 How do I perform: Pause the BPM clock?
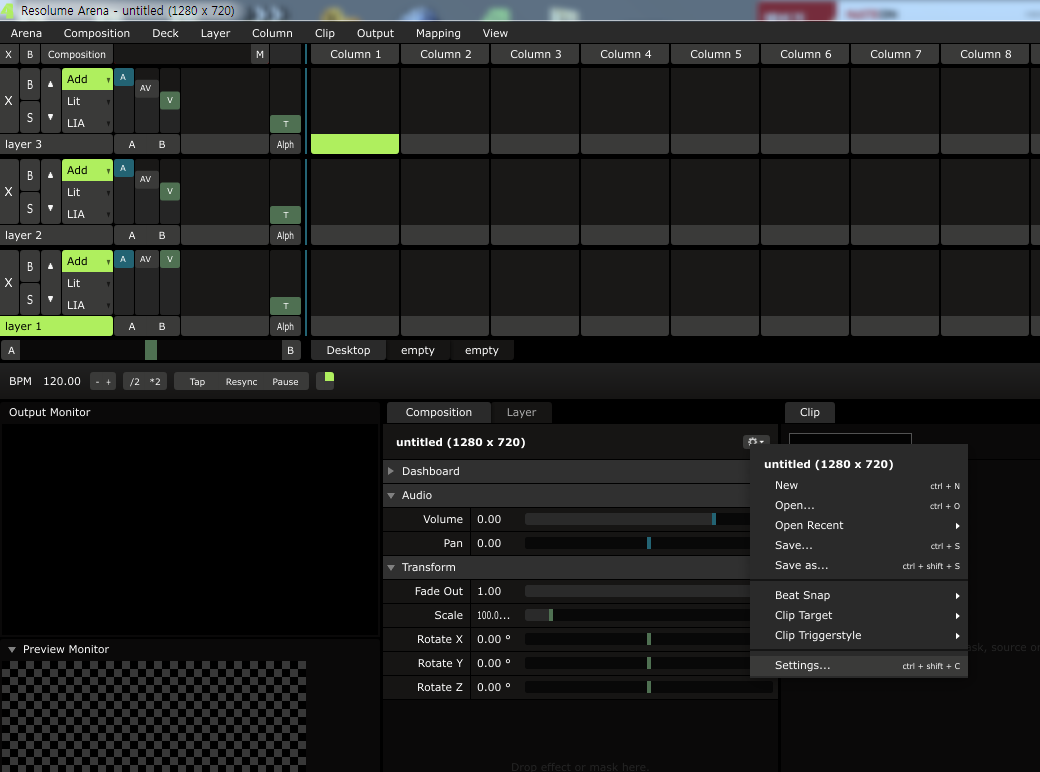[285, 382]
